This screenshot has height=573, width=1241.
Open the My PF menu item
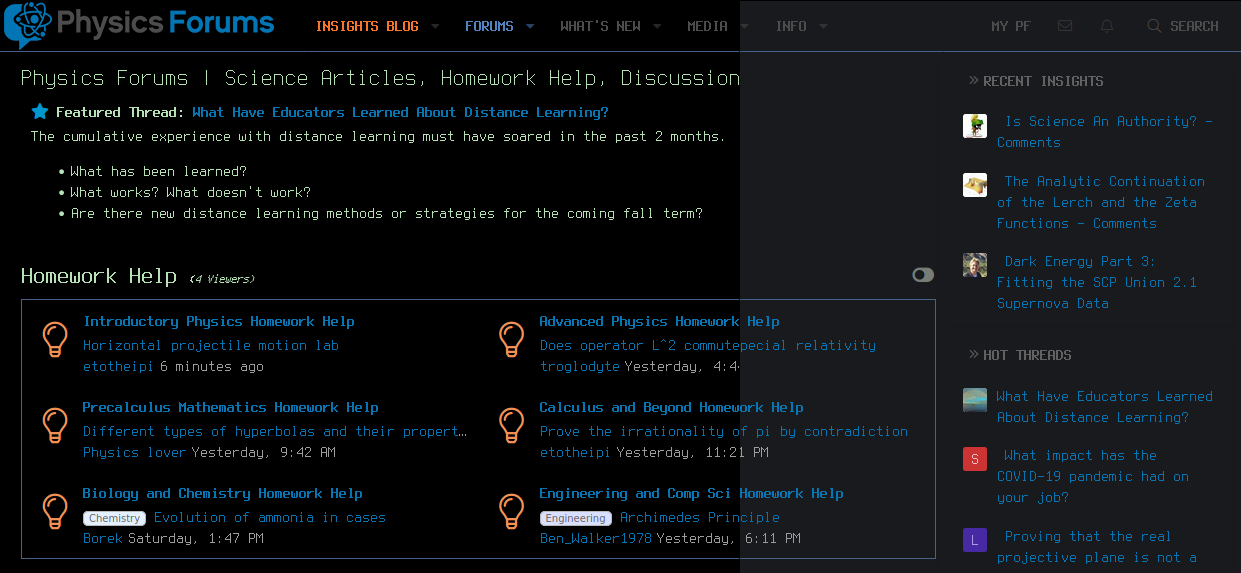tap(1011, 26)
